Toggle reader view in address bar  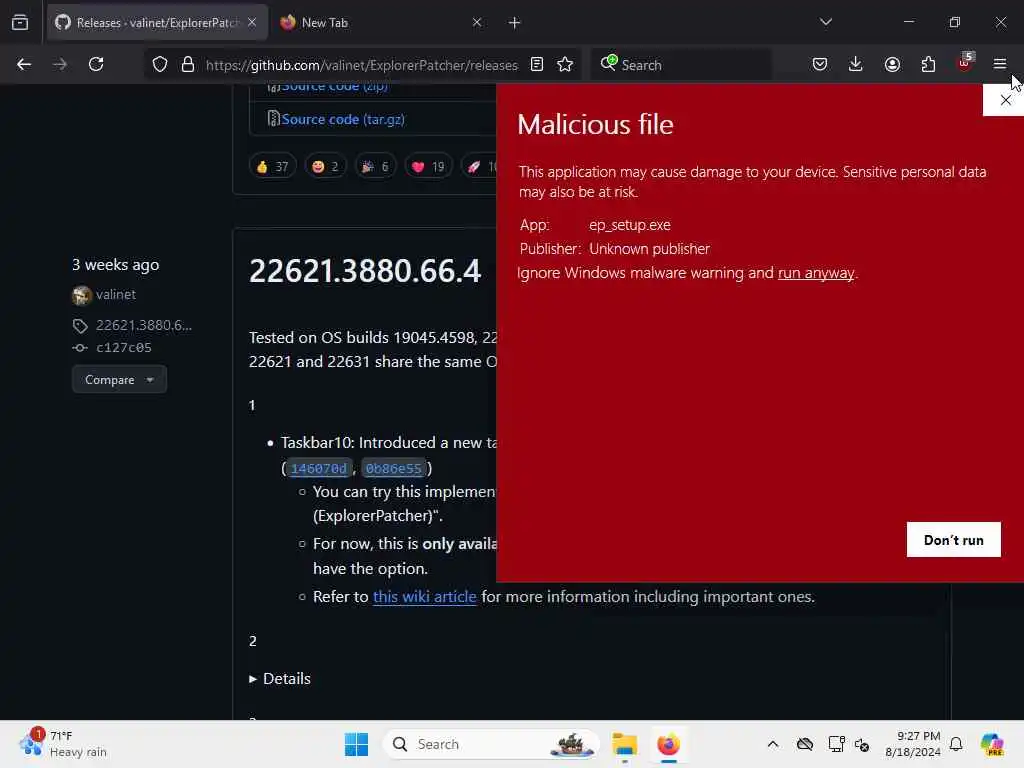(x=537, y=65)
